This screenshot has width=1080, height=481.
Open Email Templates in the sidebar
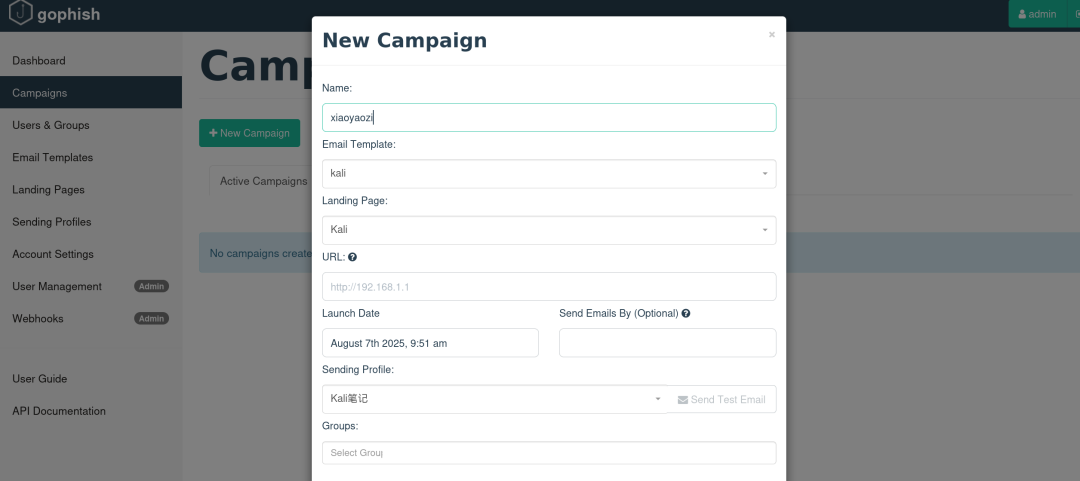pyautogui.click(x=53, y=157)
